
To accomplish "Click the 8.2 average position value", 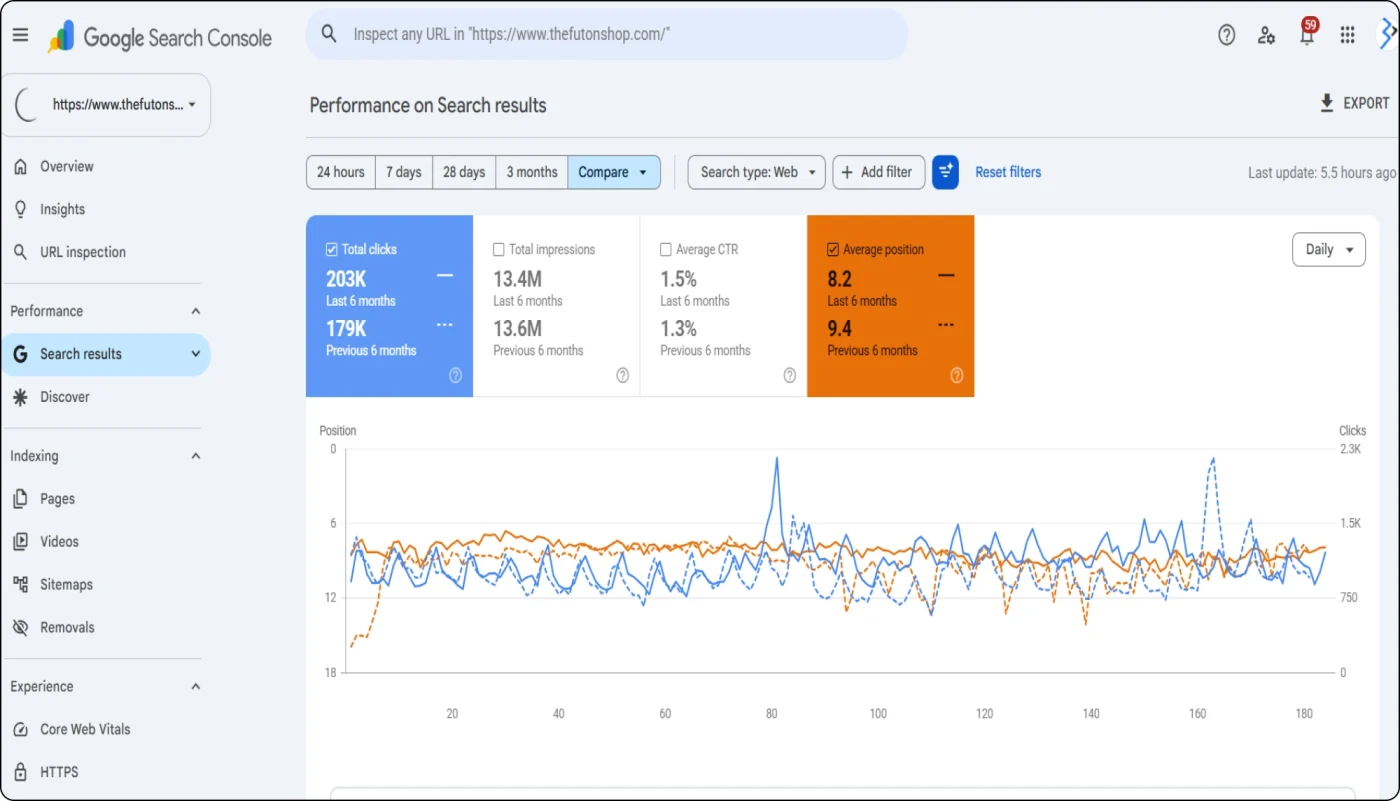I will click(840, 279).
